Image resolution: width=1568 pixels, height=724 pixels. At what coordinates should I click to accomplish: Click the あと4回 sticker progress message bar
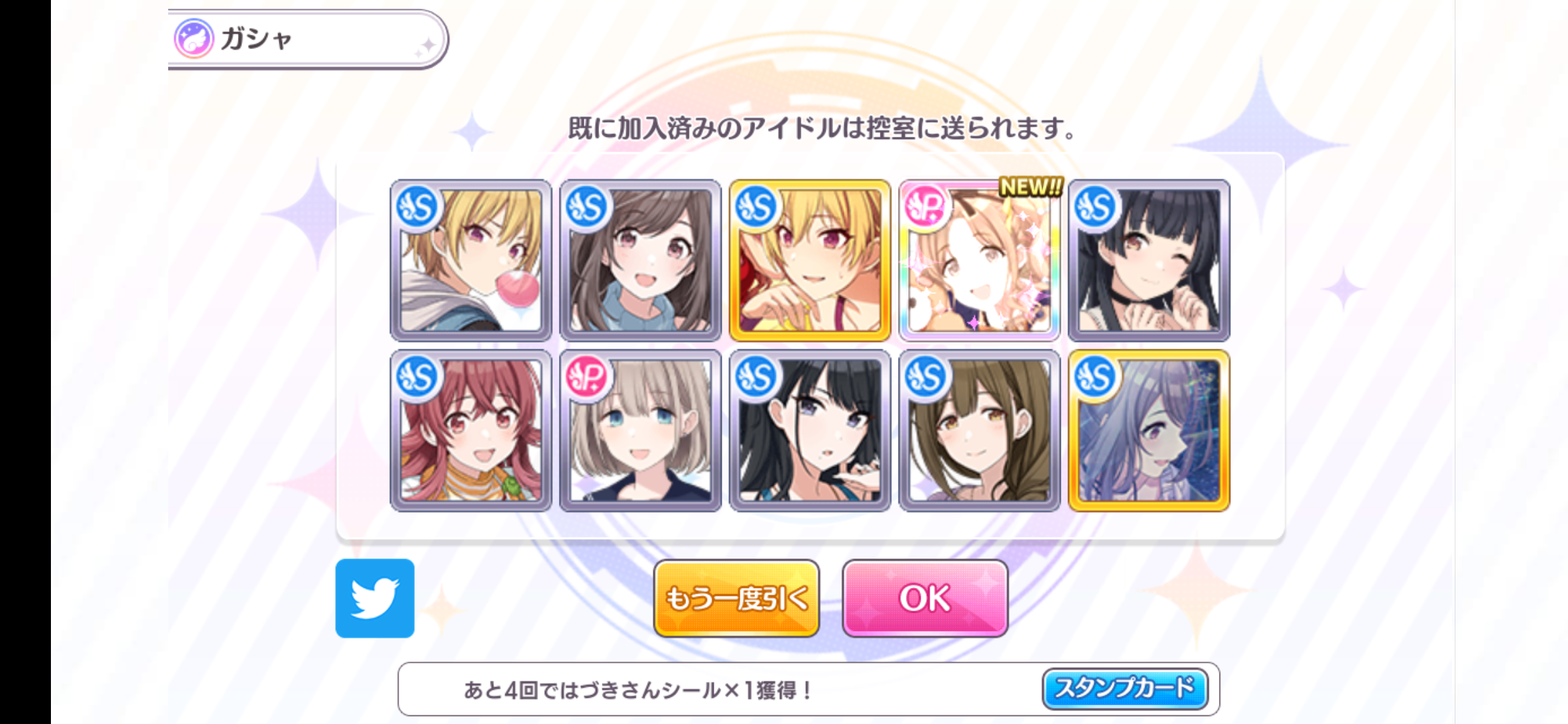809,689
